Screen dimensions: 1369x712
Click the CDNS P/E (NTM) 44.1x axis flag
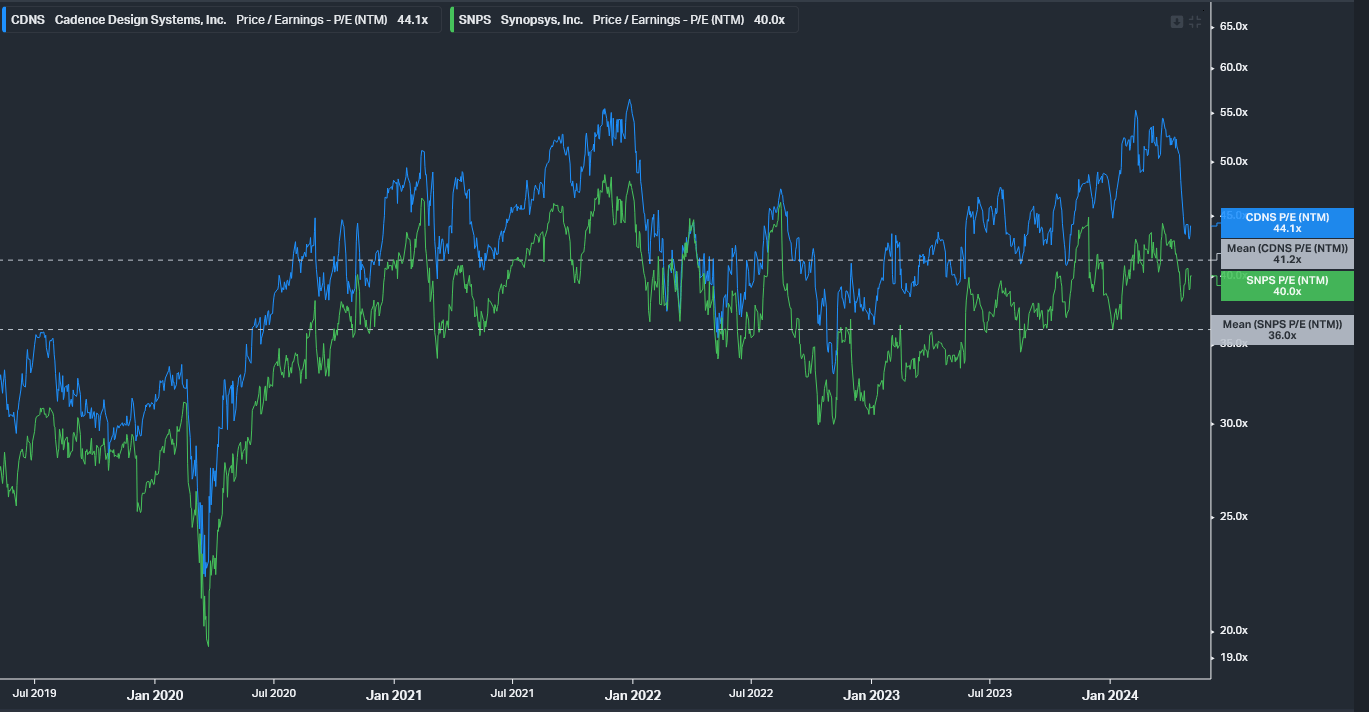[1287, 222]
